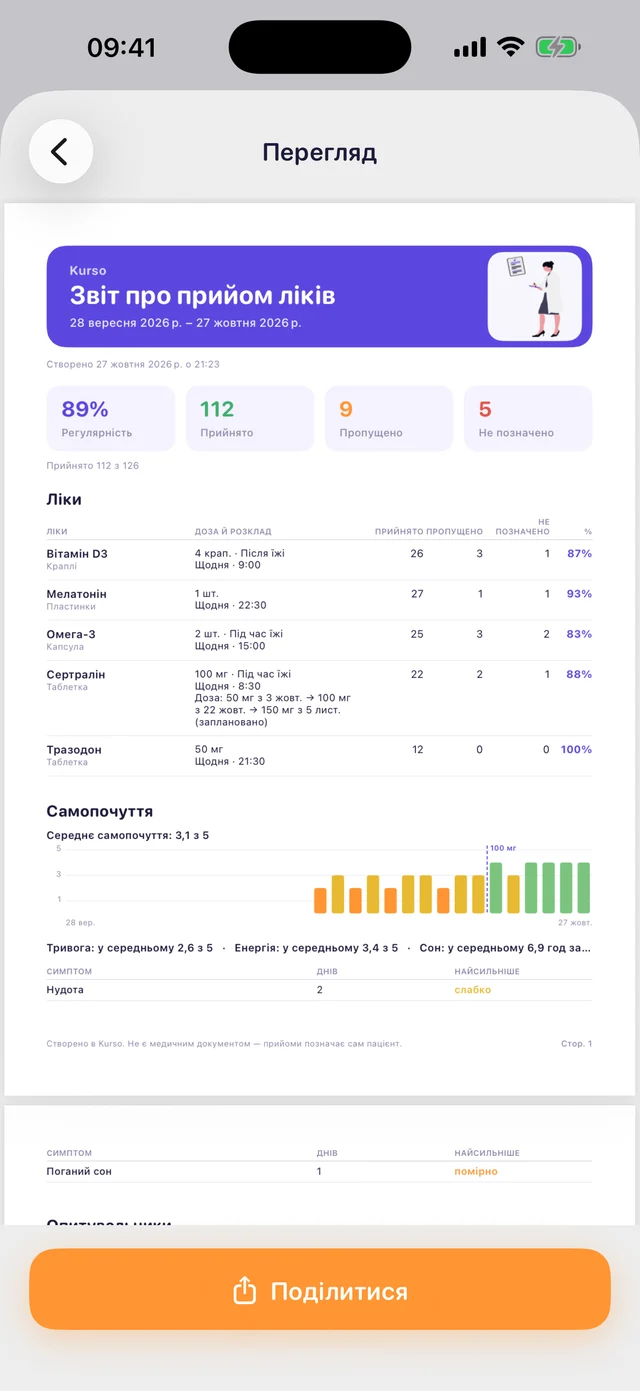Tap the Перегляд screen title

(x=320, y=152)
